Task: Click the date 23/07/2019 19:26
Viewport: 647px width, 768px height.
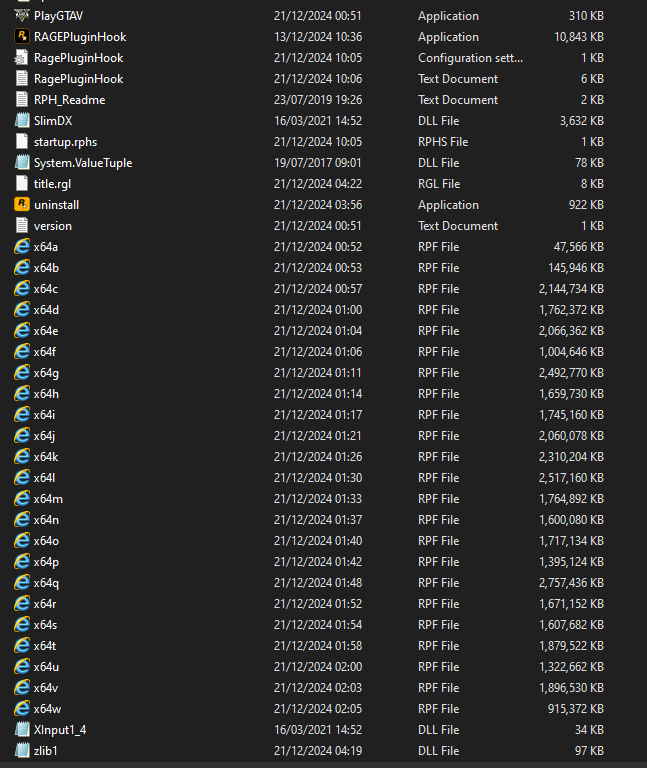Action: click(318, 100)
